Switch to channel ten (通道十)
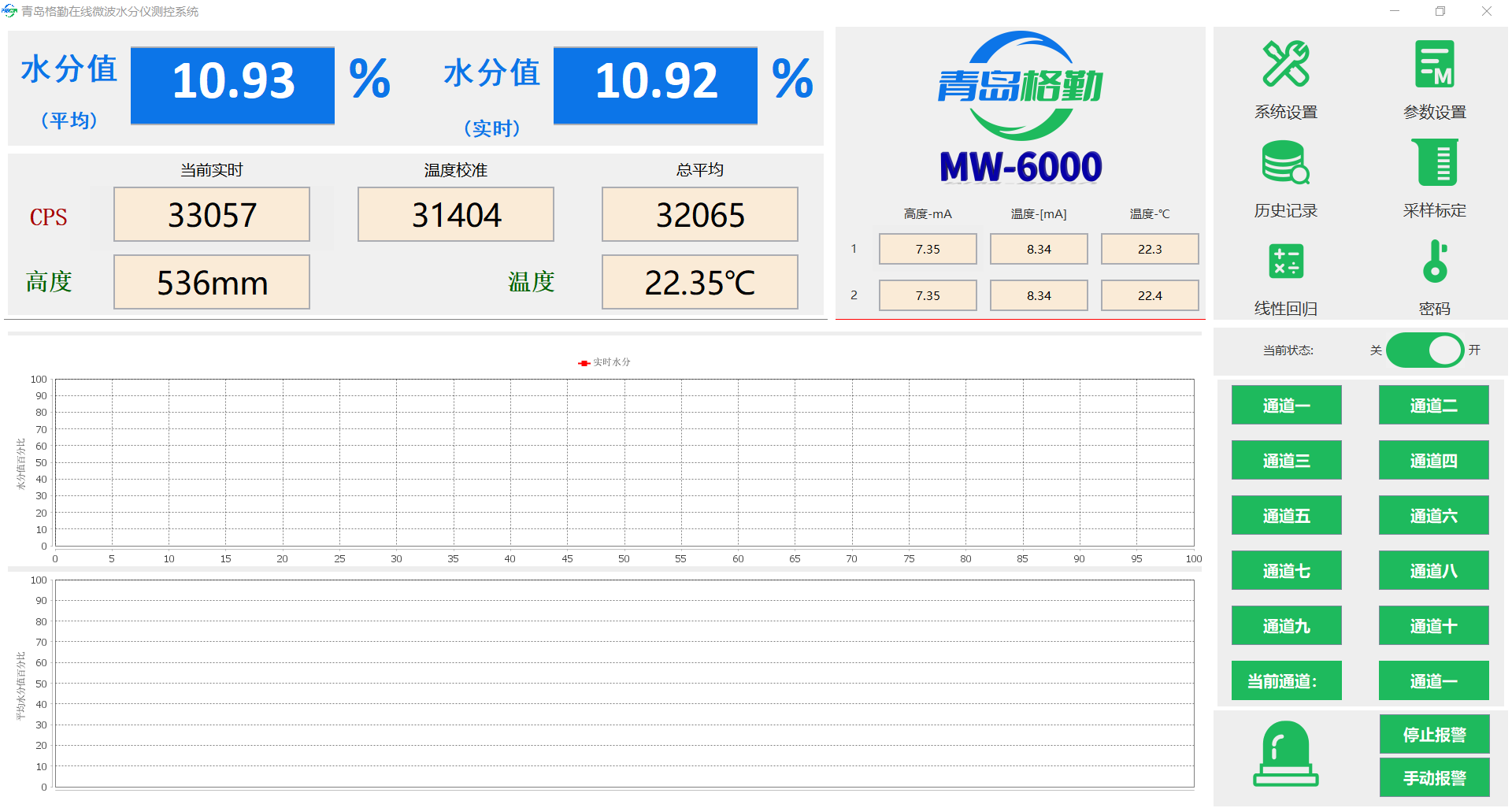1512x808 pixels. pyautogui.click(x=1433, y=626)
